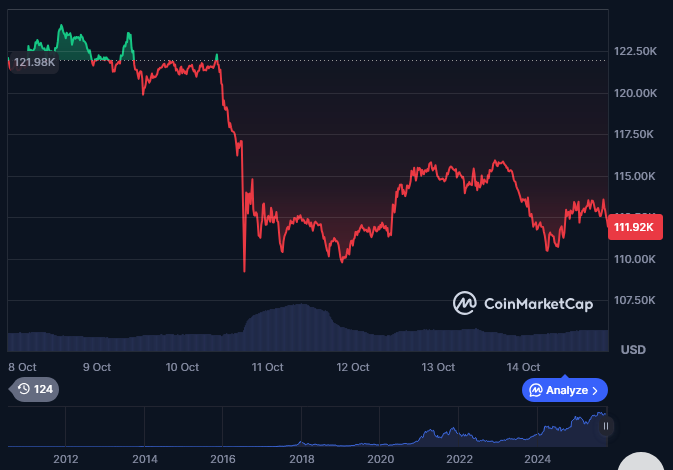Click the volume bars area under the chart

pos(300,328)
